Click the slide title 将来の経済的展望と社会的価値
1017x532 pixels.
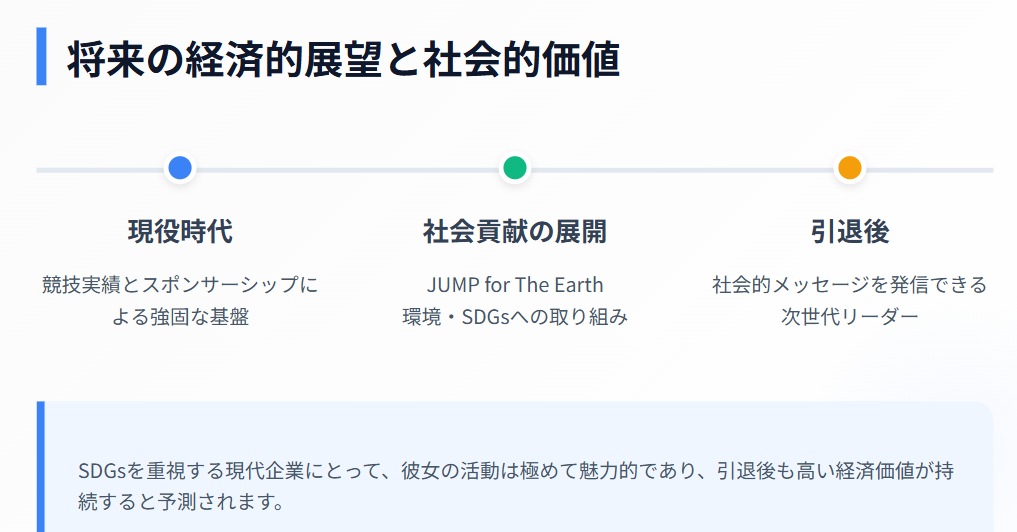(x=343, y=60)
